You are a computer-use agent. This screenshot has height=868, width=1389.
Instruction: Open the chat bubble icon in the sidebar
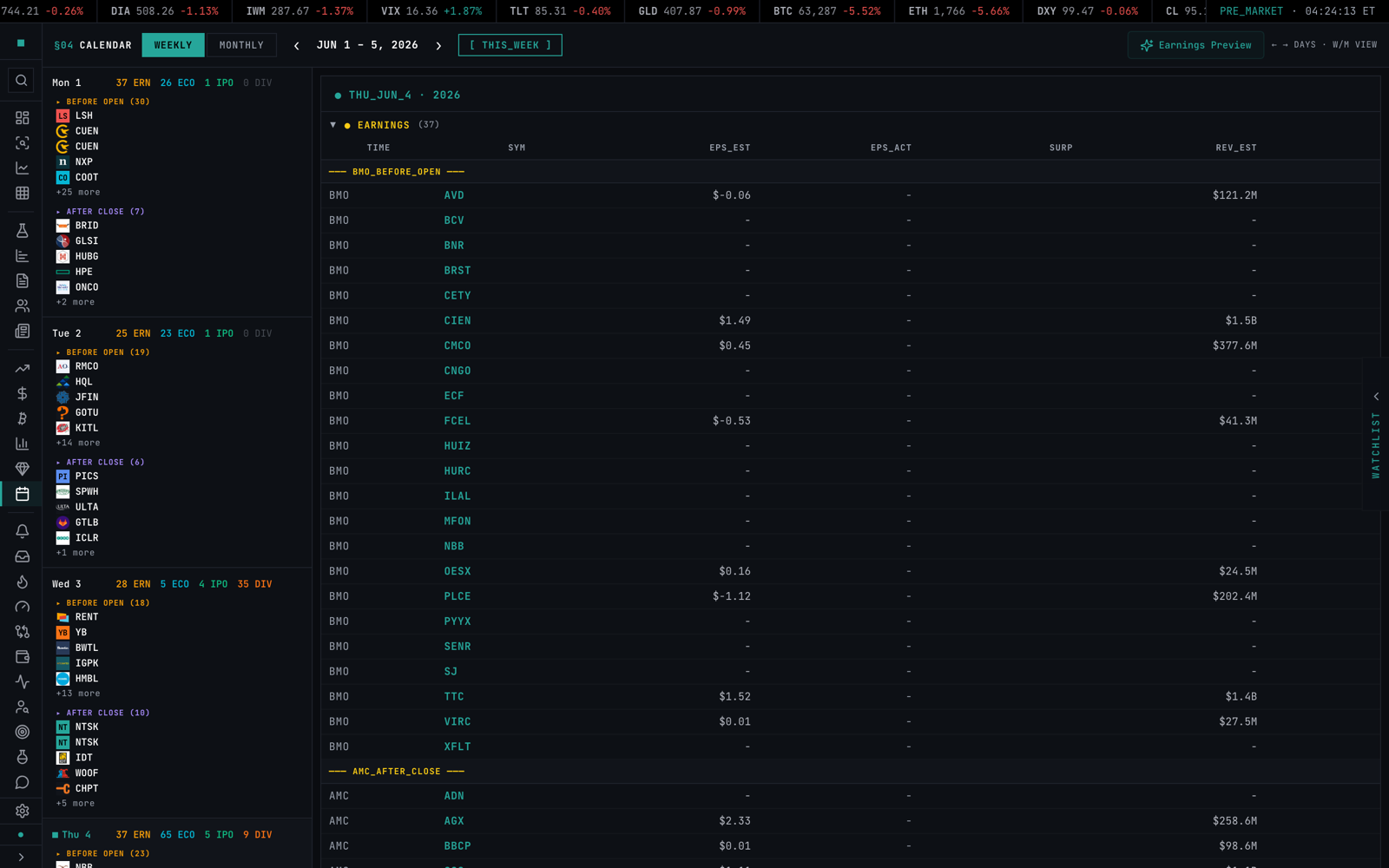(x=22, y=783)
